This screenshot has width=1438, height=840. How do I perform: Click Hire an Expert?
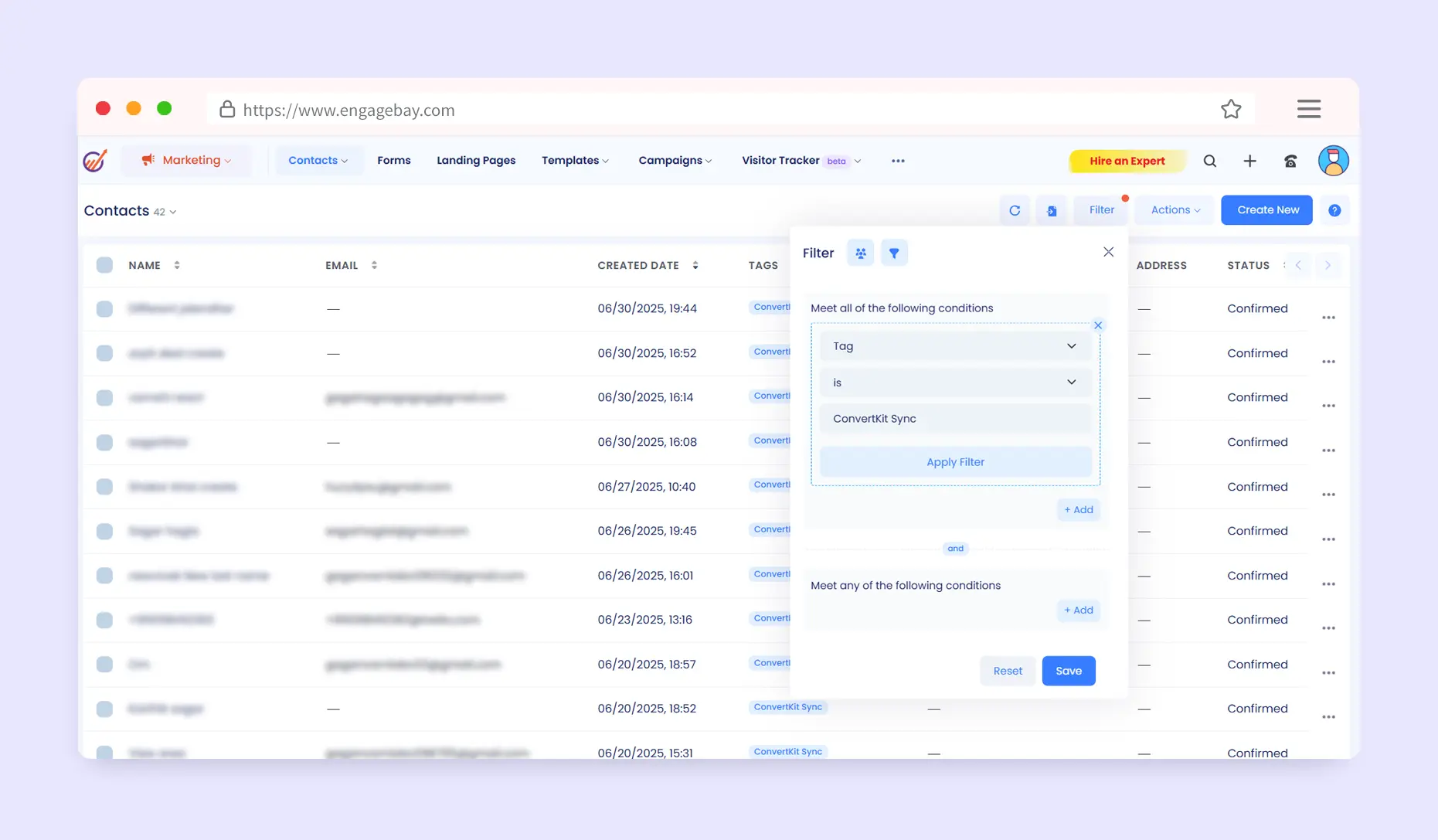click(x=1127, y=161)
